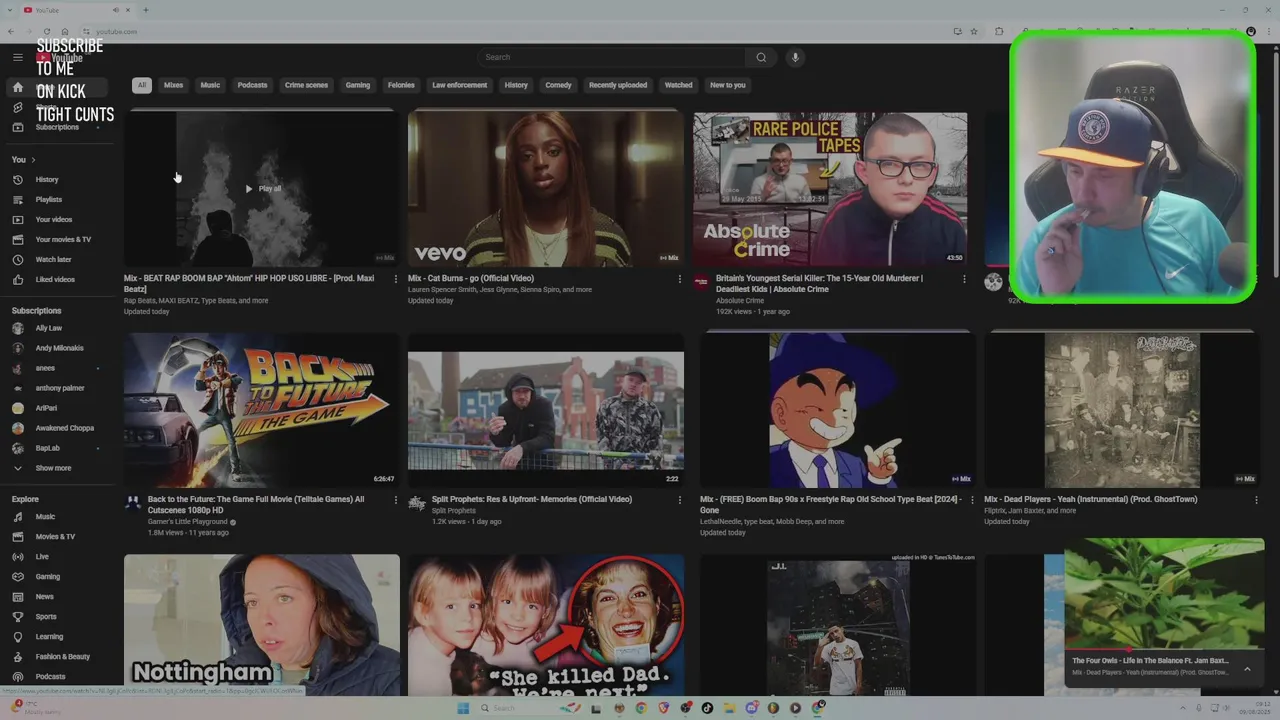1280x720 pixels.
Task: Open TikTok from the taskbar
Action: (708, 708)
